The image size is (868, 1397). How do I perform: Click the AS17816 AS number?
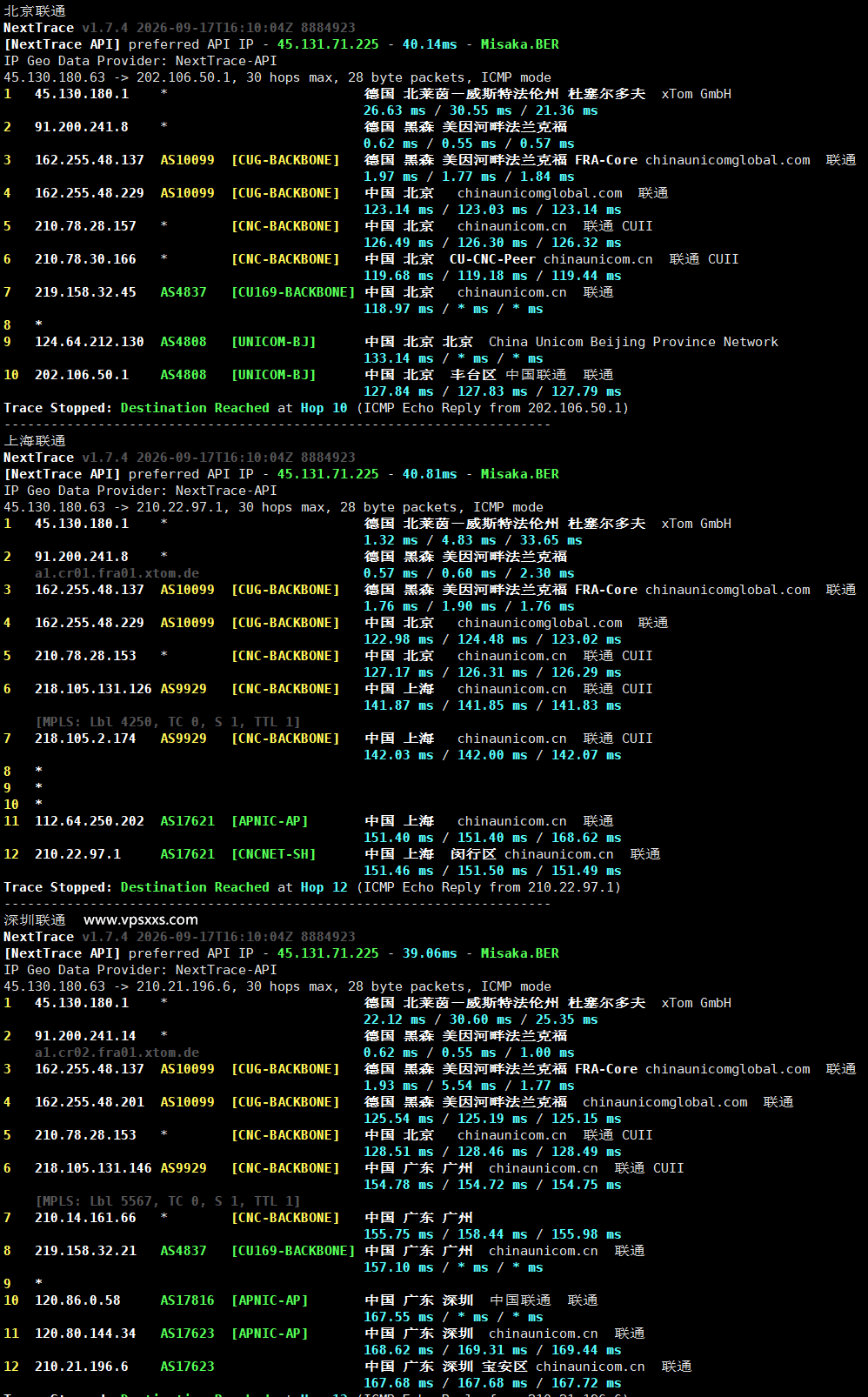187,1300
